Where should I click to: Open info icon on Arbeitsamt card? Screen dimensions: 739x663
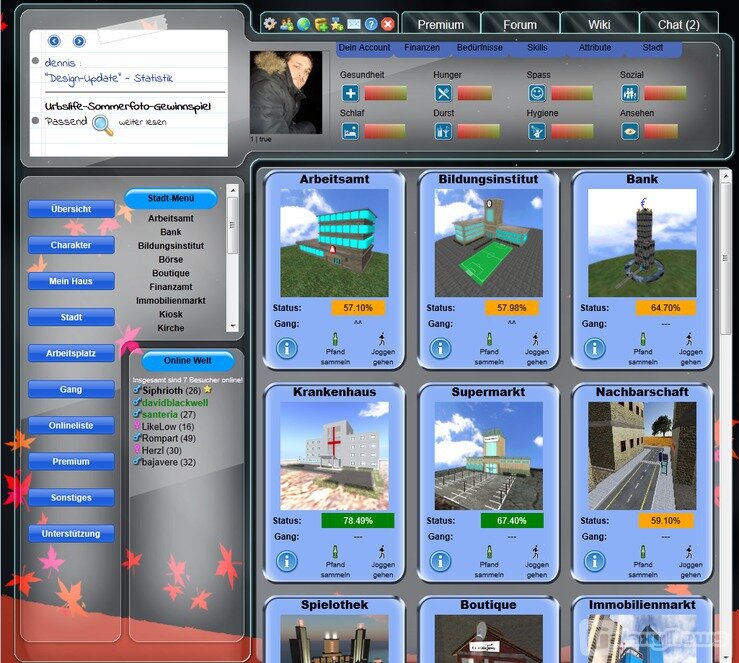287,348
